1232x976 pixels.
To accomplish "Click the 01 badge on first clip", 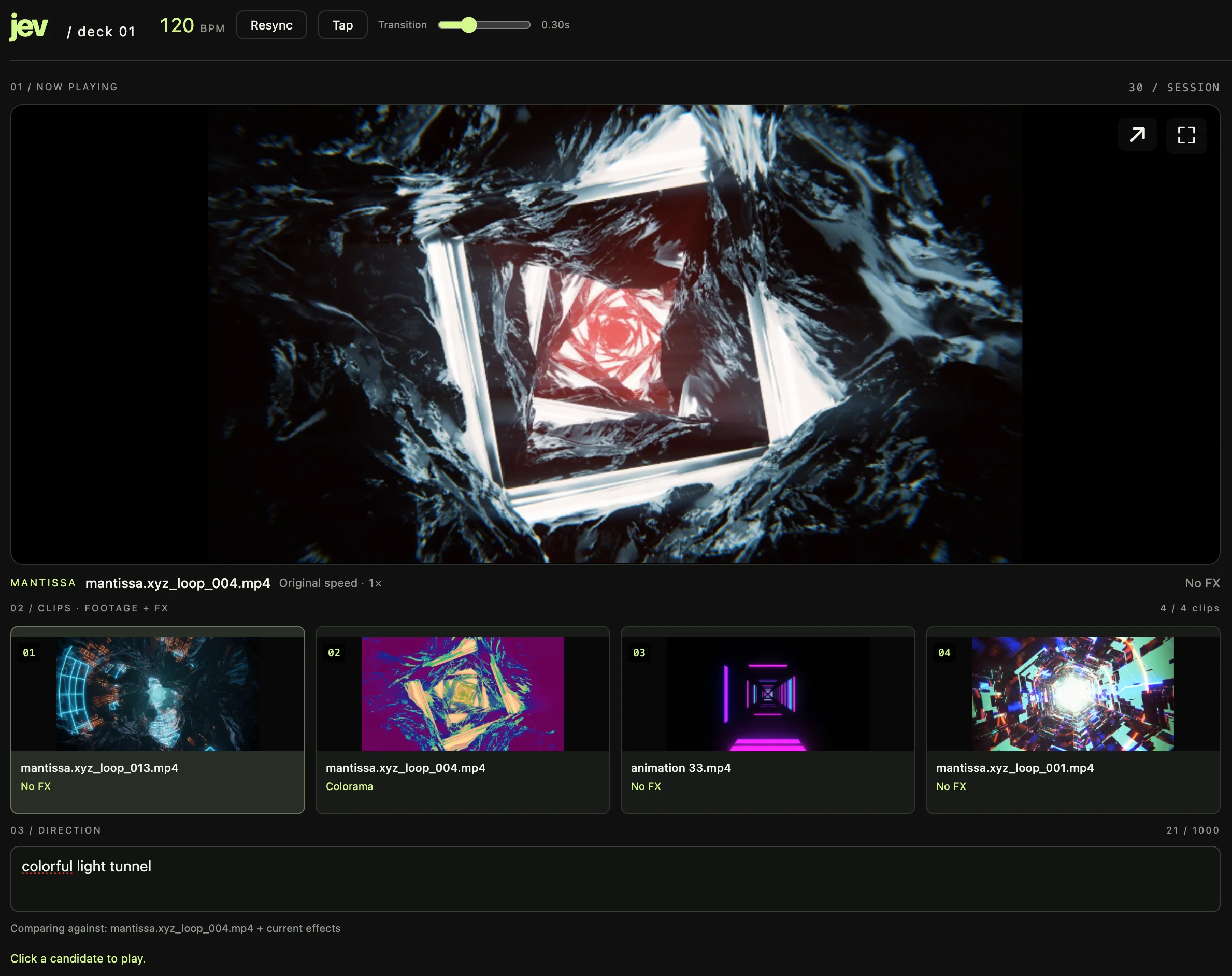I will pyautogui.click(x=28, y=653).
